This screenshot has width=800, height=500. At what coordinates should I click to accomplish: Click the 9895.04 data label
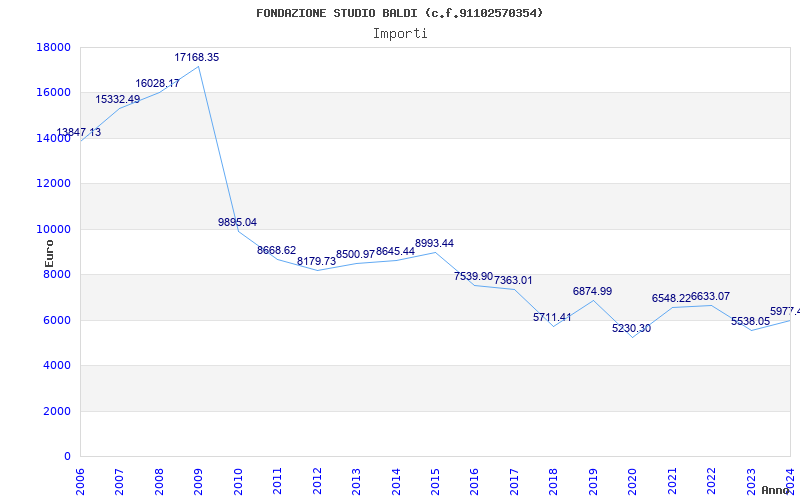(237, 222)
